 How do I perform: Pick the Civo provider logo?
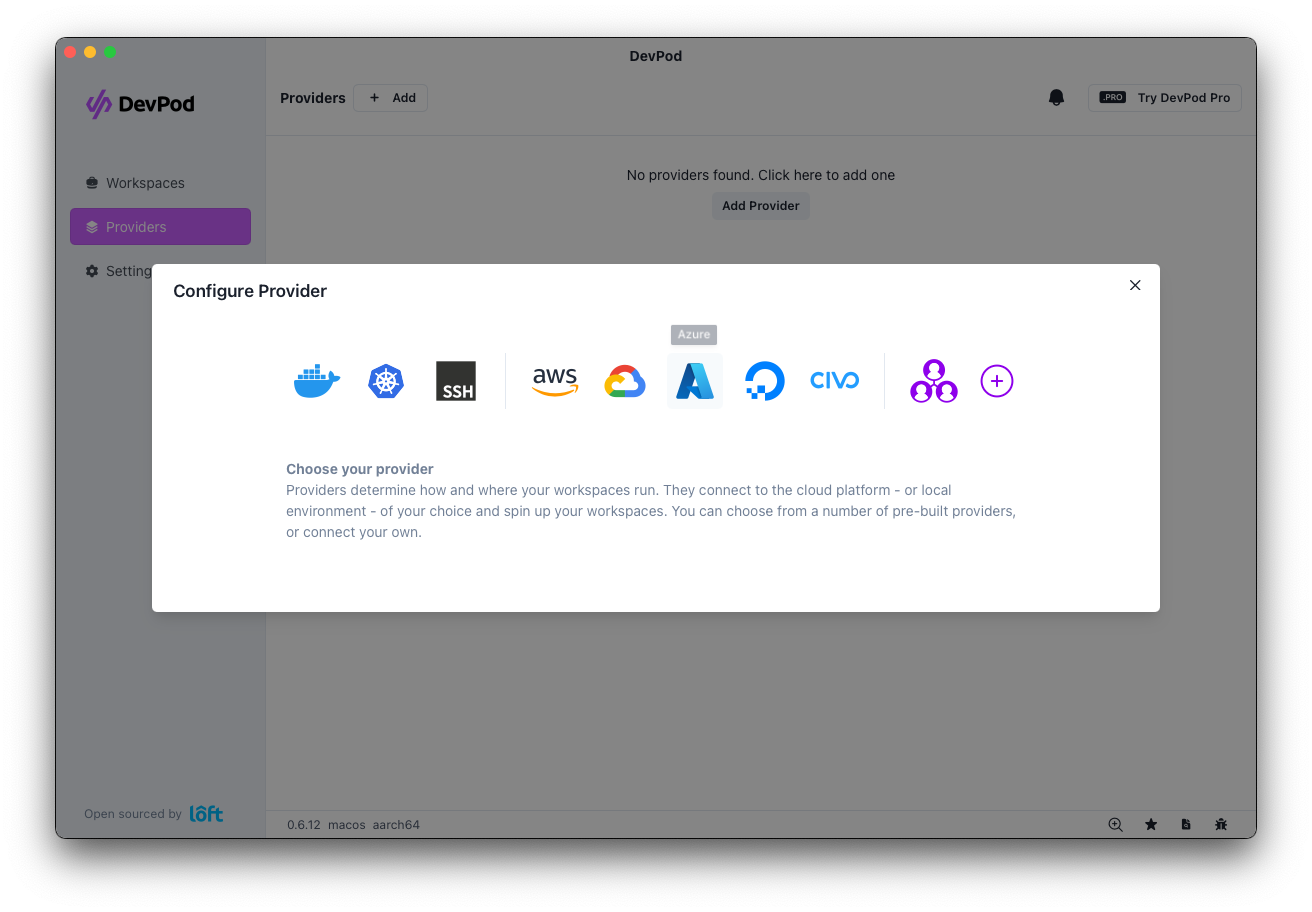(834, 381)
